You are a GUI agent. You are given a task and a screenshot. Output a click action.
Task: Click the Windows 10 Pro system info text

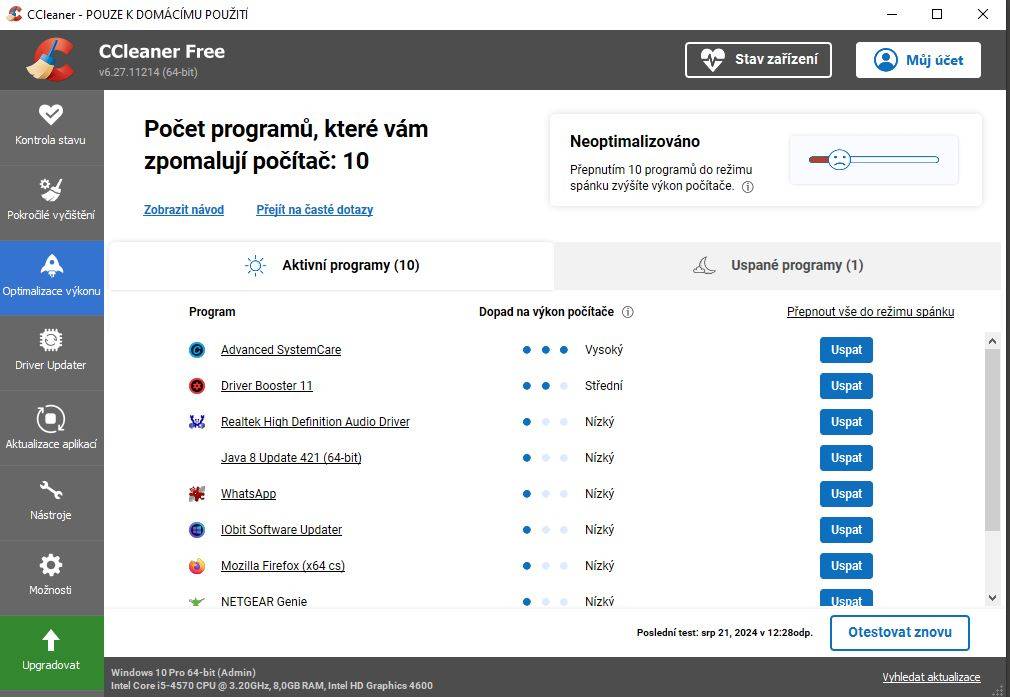coord(183,673)
